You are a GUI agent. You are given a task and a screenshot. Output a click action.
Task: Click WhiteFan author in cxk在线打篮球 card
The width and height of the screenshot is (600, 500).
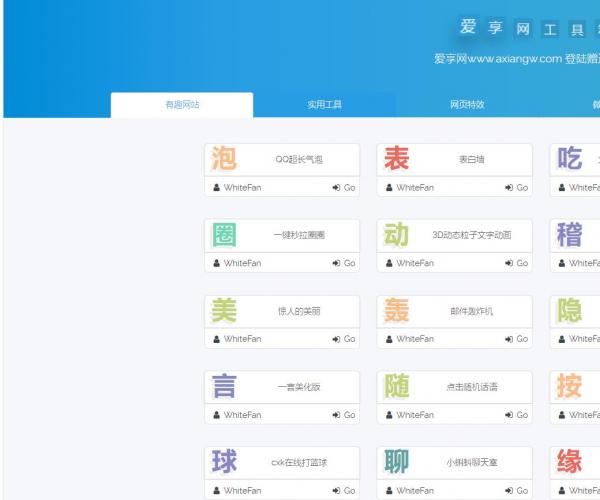tap(243, 490)
